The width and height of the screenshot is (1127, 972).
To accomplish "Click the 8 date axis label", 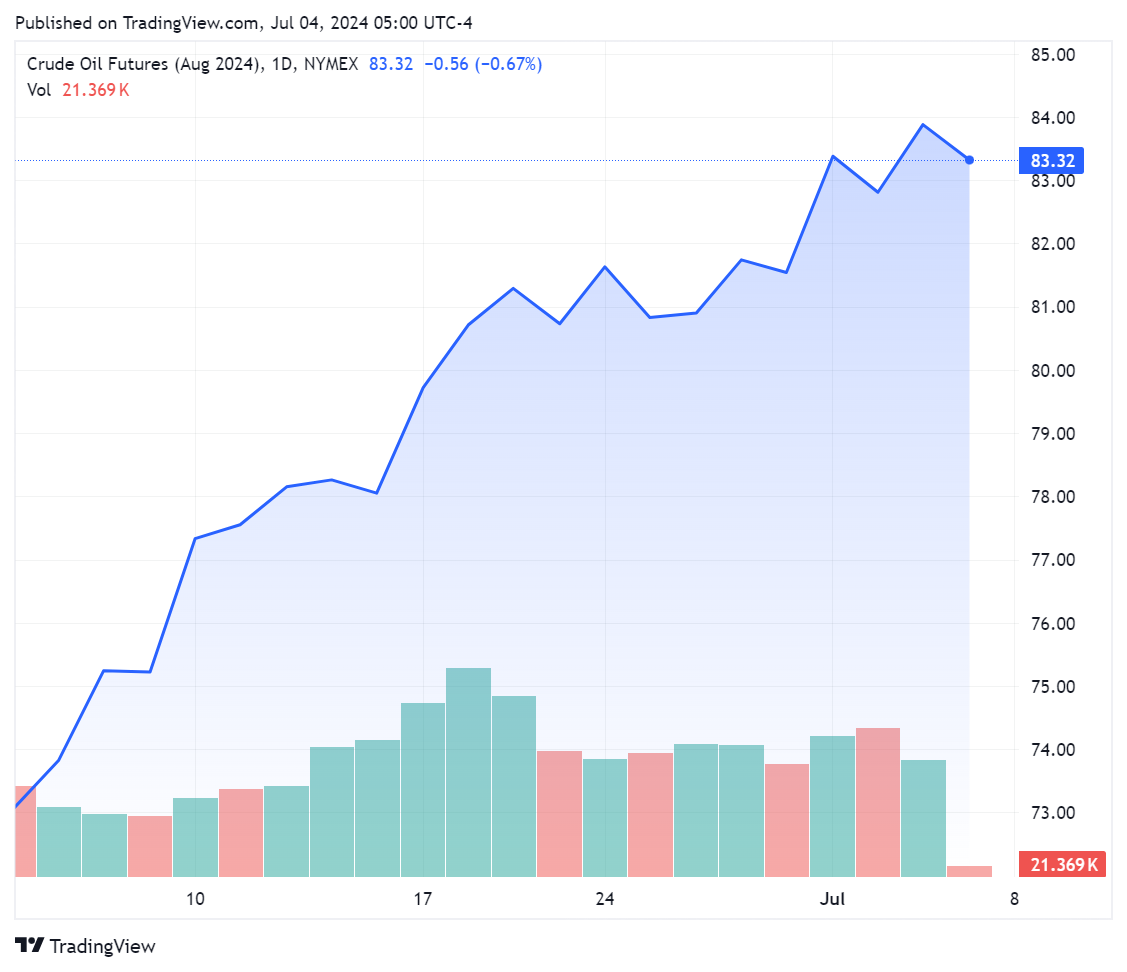I will coord(1014,899).
